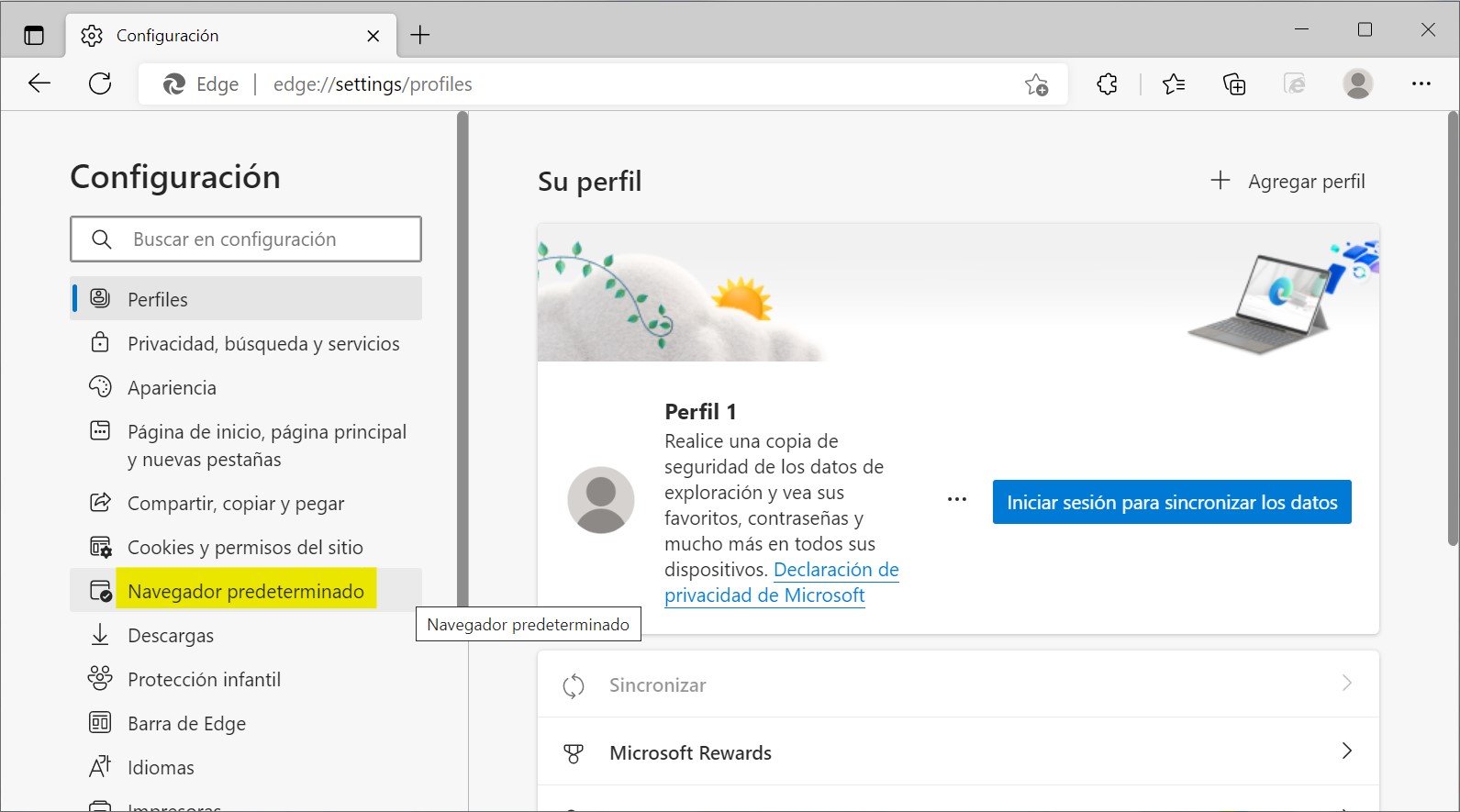This screenshot has height=812, width=1460.
Task: Open a new tab with plus button
Action: (x=420, y=35)
